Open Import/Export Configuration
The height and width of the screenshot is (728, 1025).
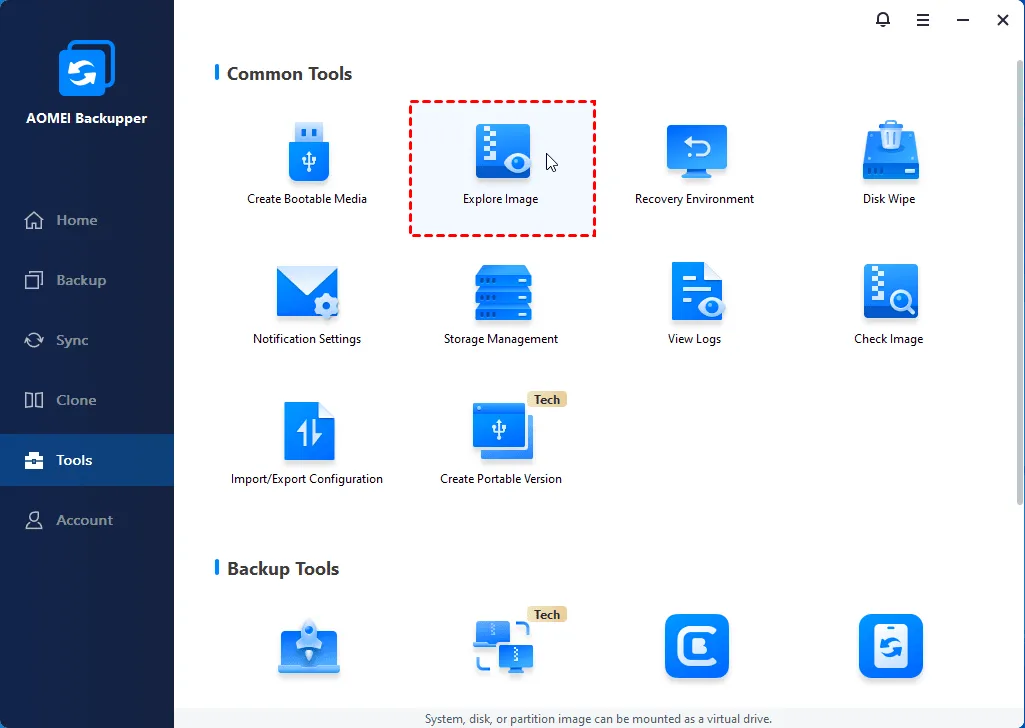pos(307,433)
